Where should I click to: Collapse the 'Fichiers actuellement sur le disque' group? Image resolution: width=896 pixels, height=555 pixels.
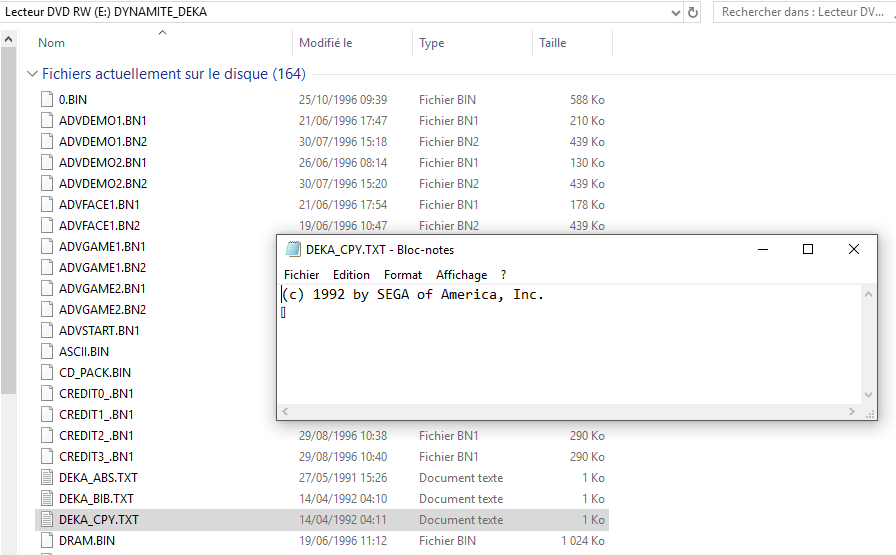32,74
